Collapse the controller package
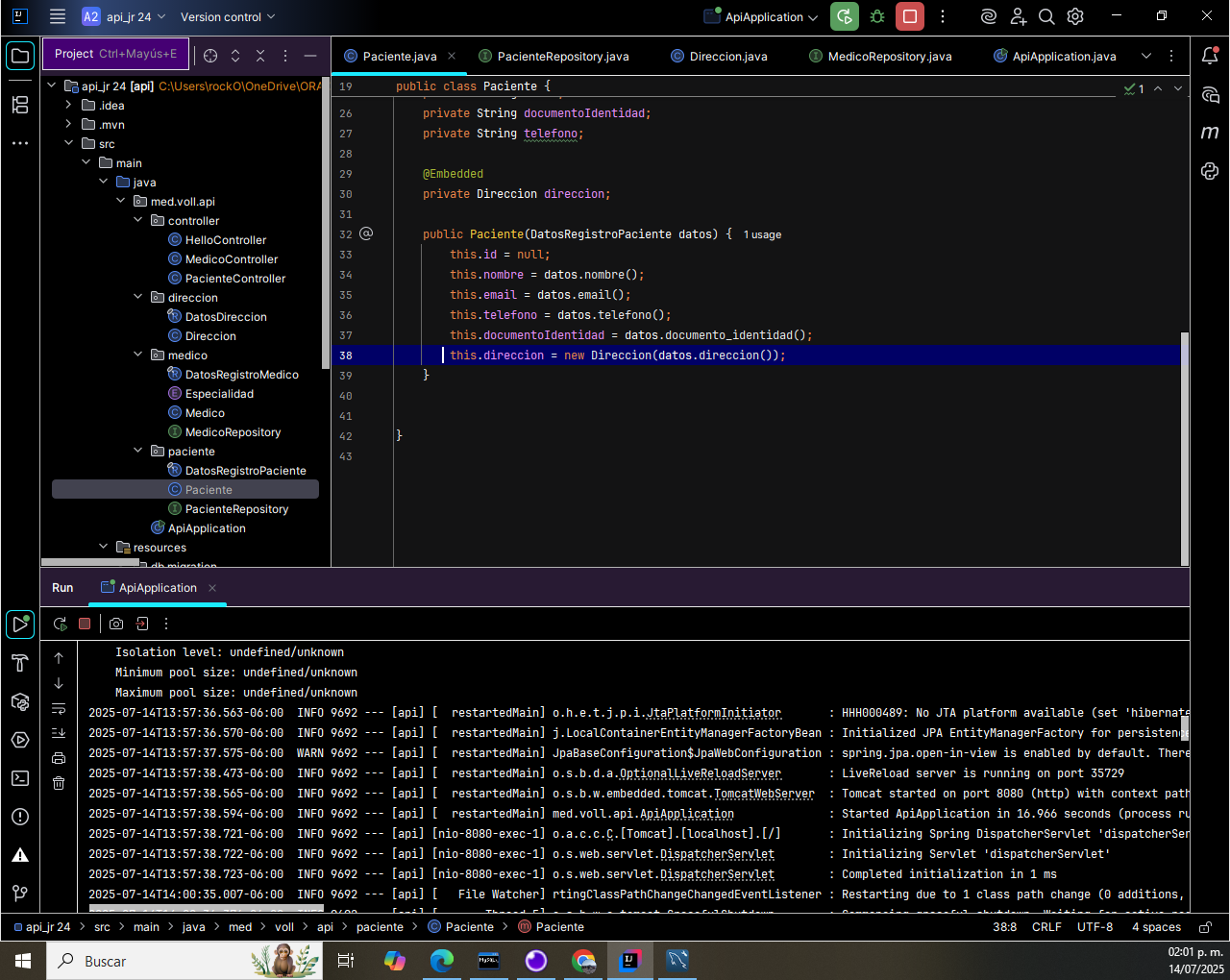 coord(138,220)
